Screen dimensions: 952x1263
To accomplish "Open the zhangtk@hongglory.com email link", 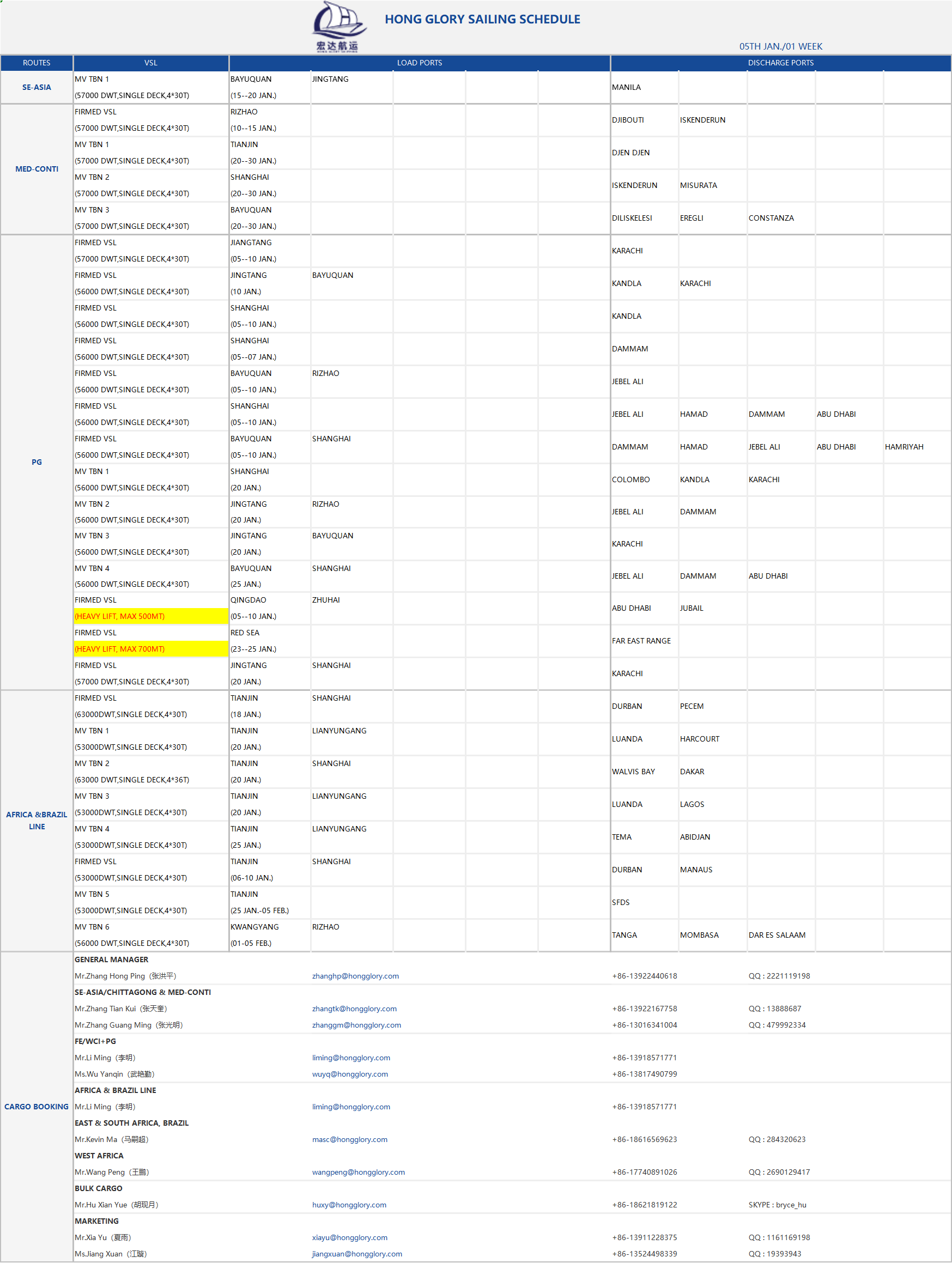I will 354,1009.
